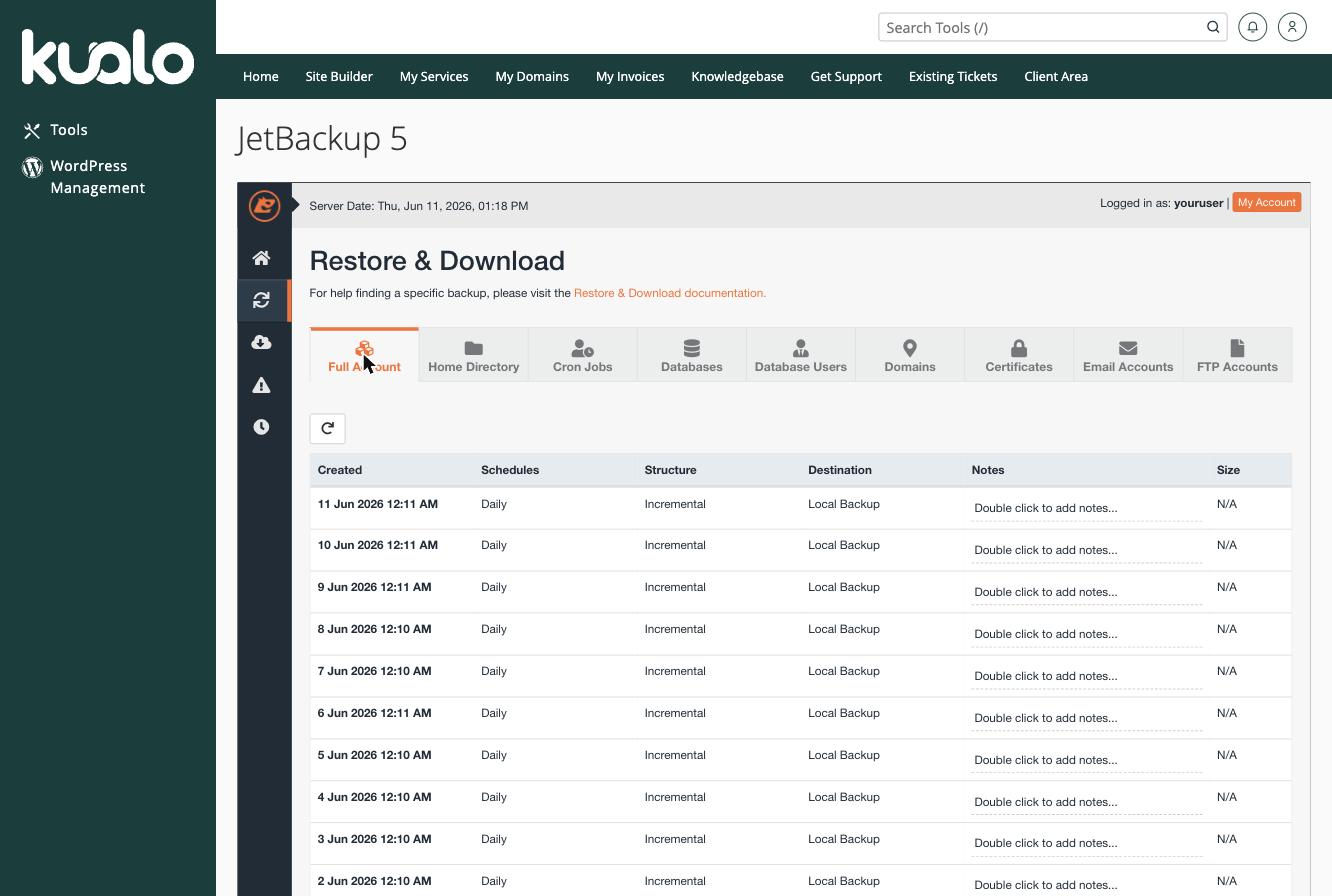Image resolution: width=1332 pixels, height=896 pixels.
Task: Open Knowledgebase menu item
Action: 737,76
